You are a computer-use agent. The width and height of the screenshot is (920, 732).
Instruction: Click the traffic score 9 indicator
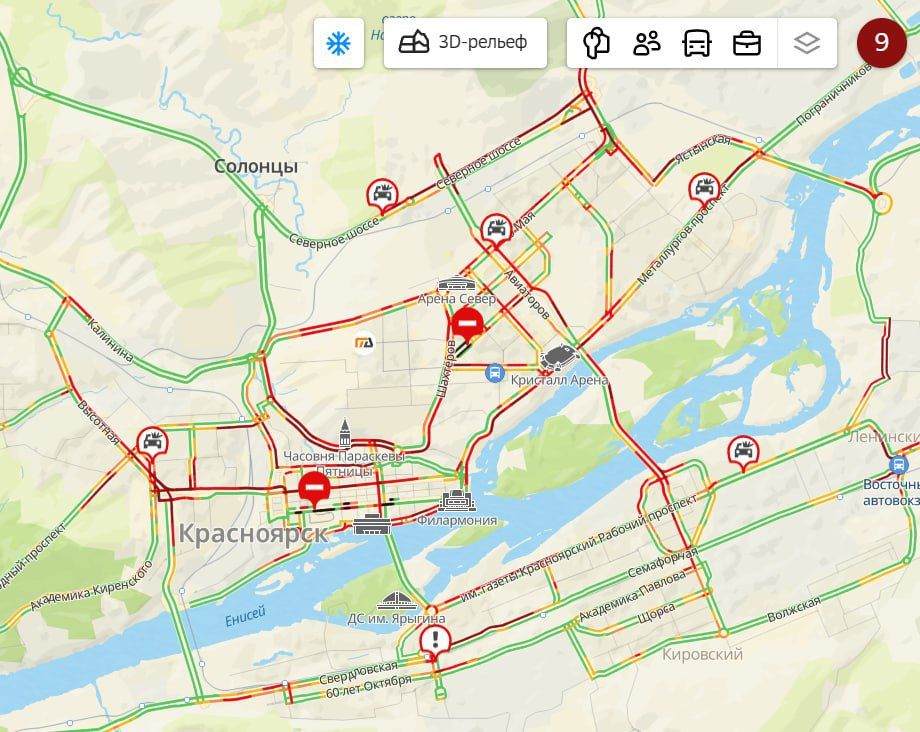click(x=881, y=42)
